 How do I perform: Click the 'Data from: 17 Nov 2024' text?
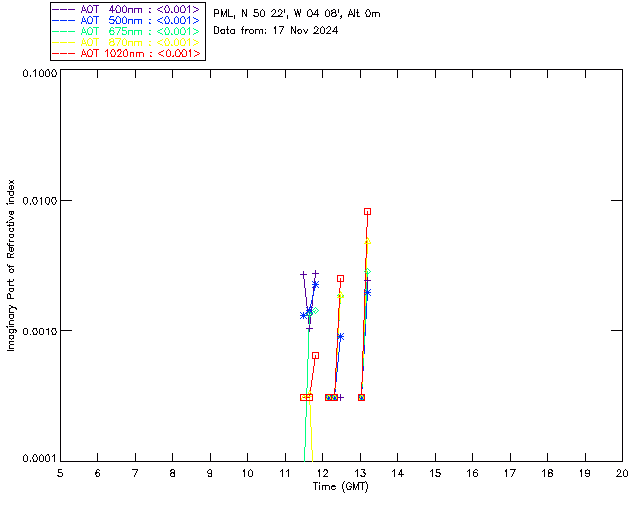[276, 31]
